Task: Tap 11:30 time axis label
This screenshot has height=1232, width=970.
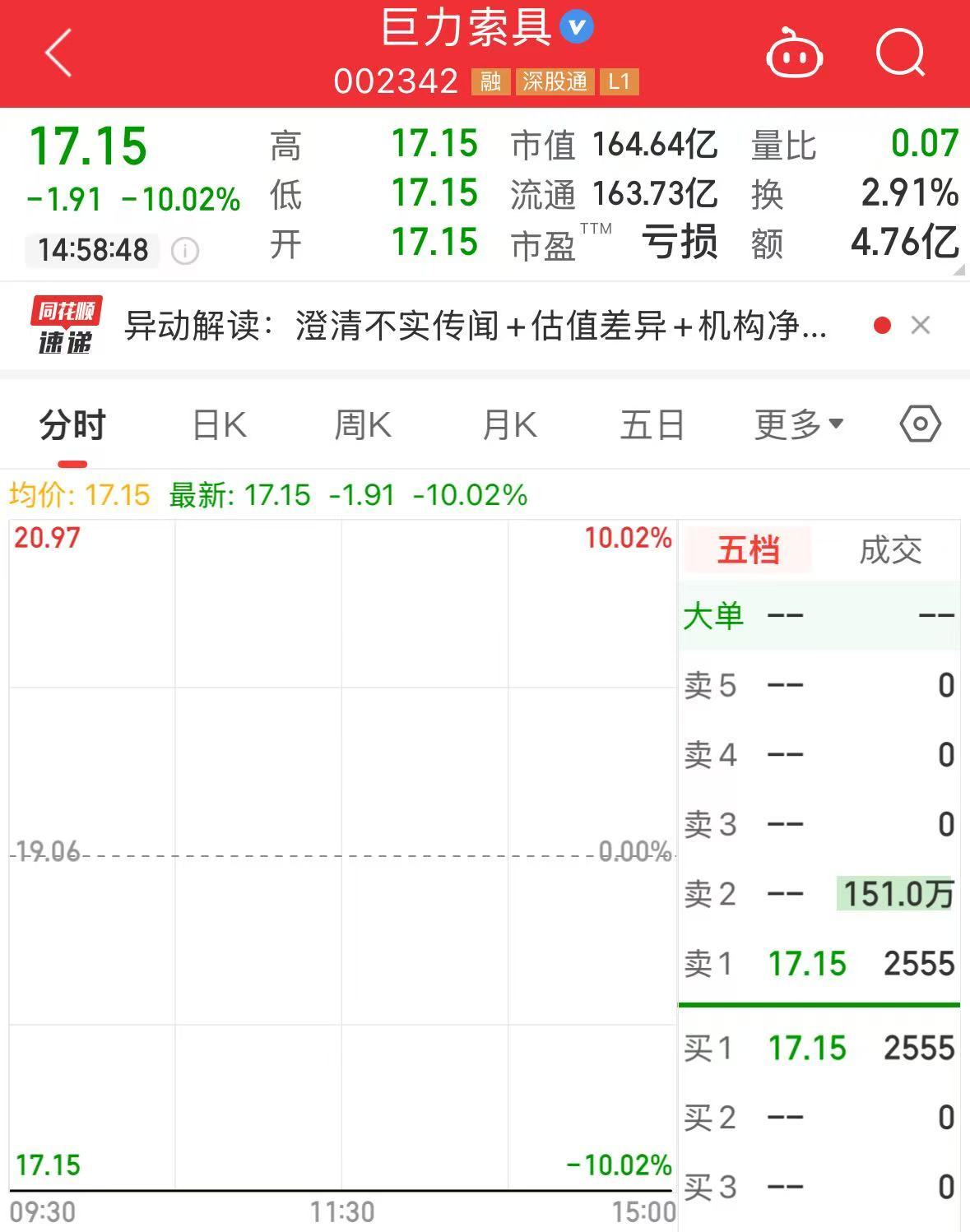Action: click(x=342, y=1212)
